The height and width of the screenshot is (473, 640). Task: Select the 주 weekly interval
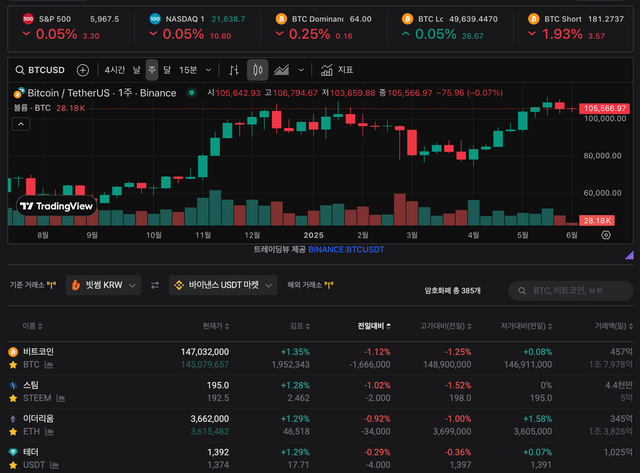(x=152, y=70)
